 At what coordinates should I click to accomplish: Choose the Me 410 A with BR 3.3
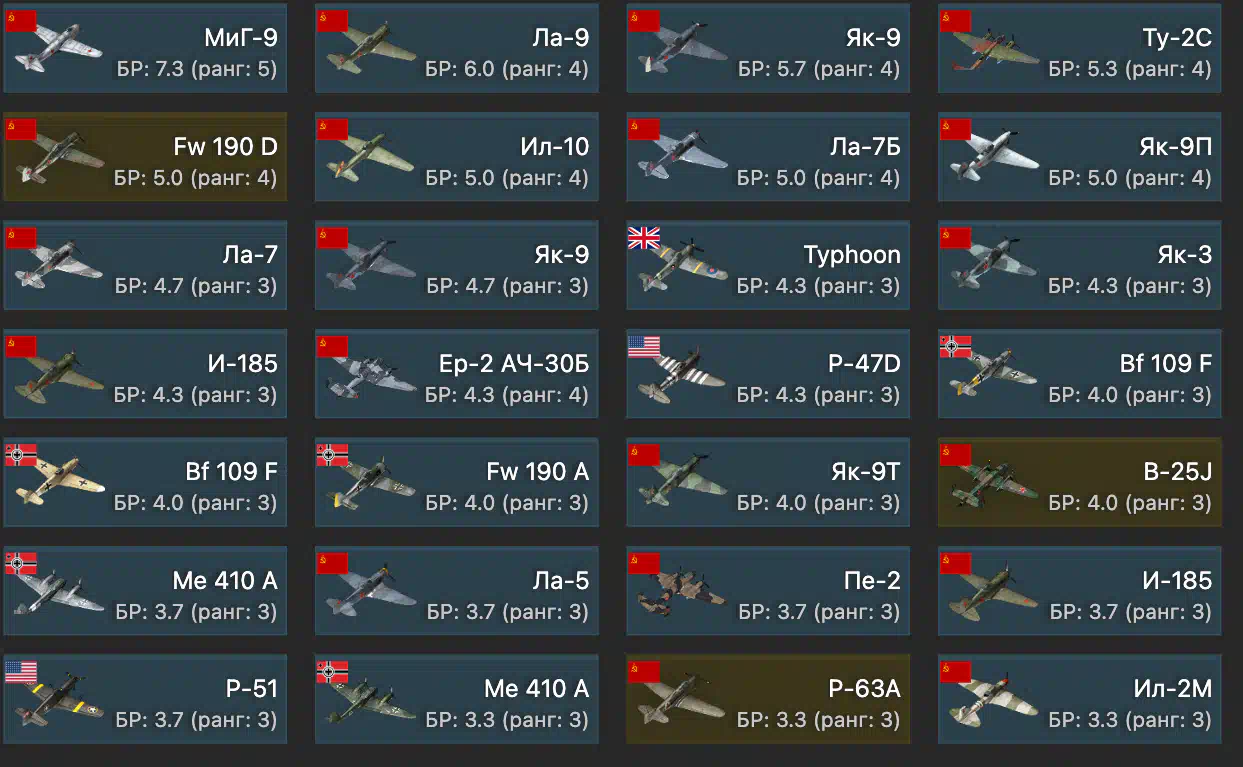pyautogui.click(x=457, y=699)
